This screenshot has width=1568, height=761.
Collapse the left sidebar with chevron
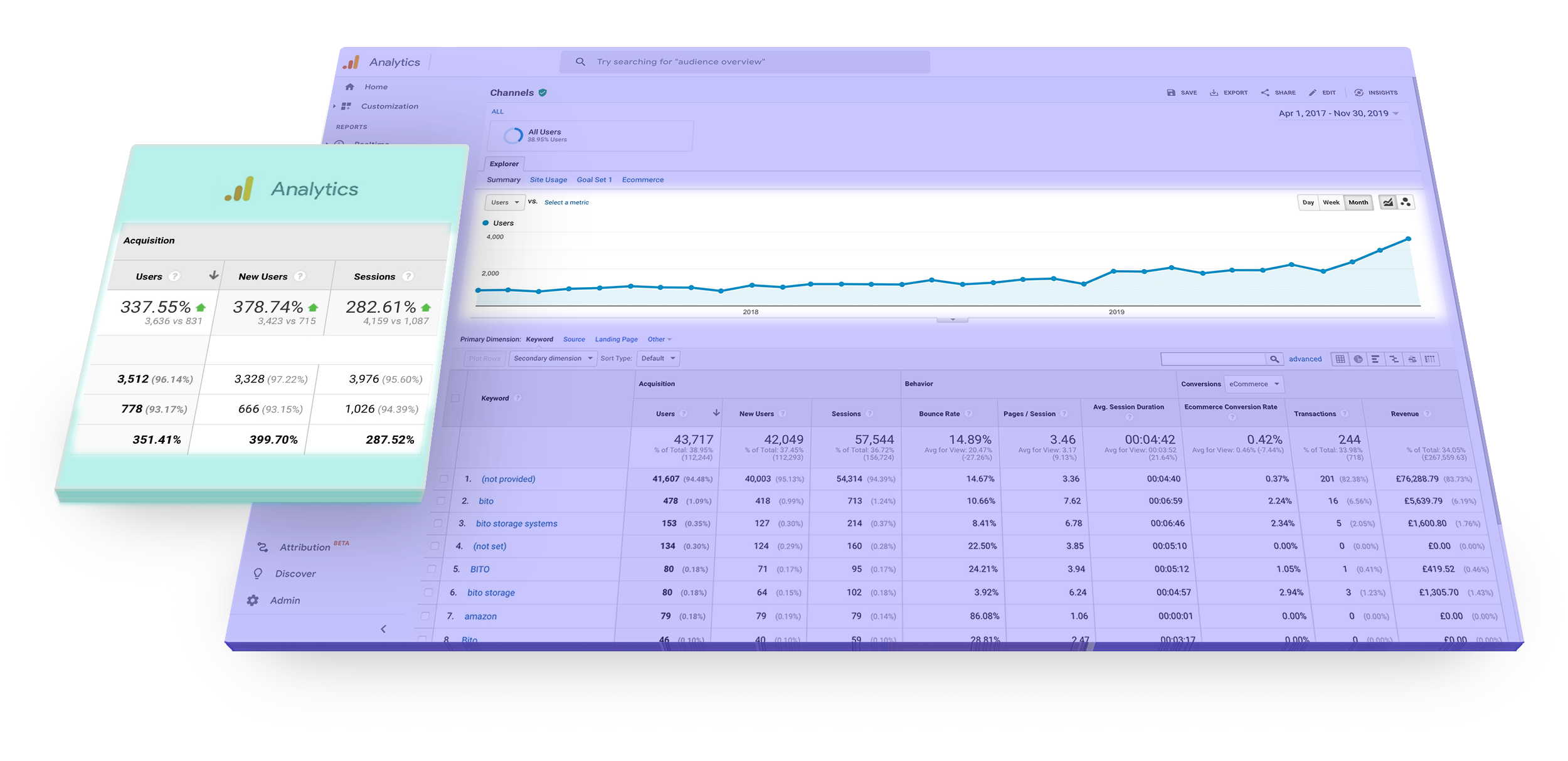pyautogui.click(x=383, y=629)
